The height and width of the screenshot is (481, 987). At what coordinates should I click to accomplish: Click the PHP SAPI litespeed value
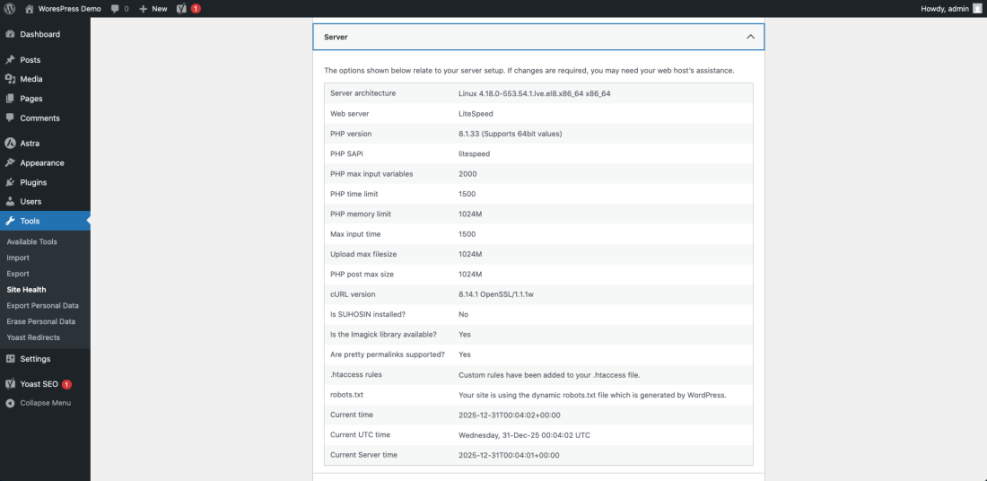(x=474, y=154)
